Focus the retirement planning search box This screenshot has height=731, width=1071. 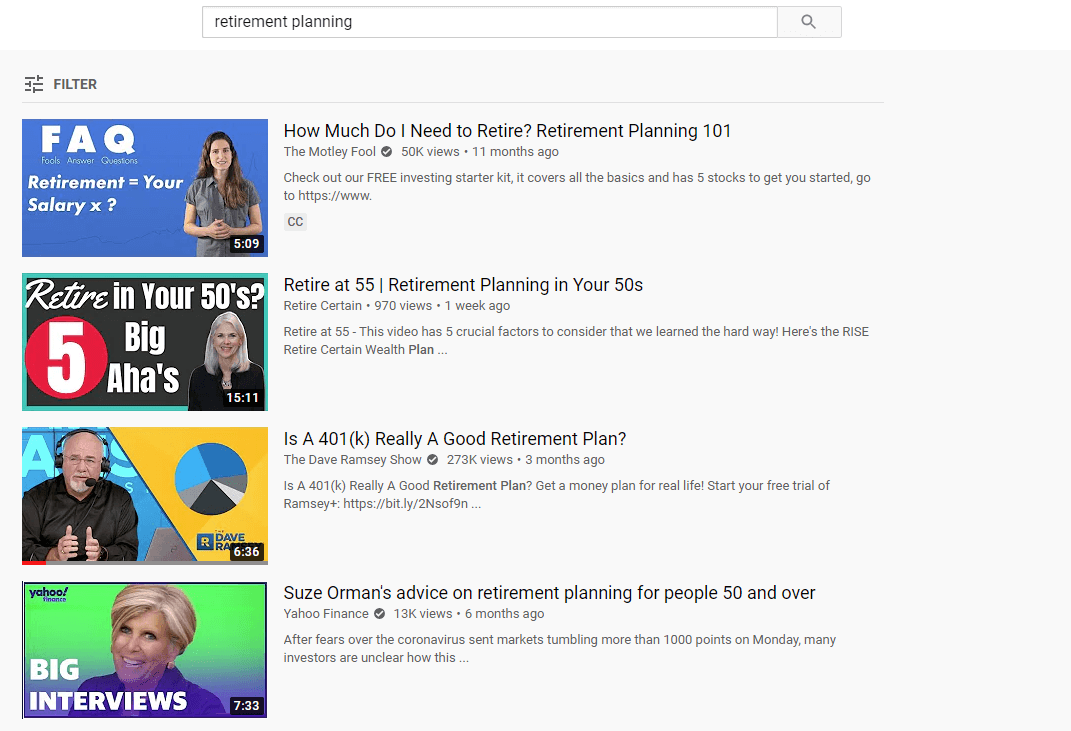coord(490,22)
